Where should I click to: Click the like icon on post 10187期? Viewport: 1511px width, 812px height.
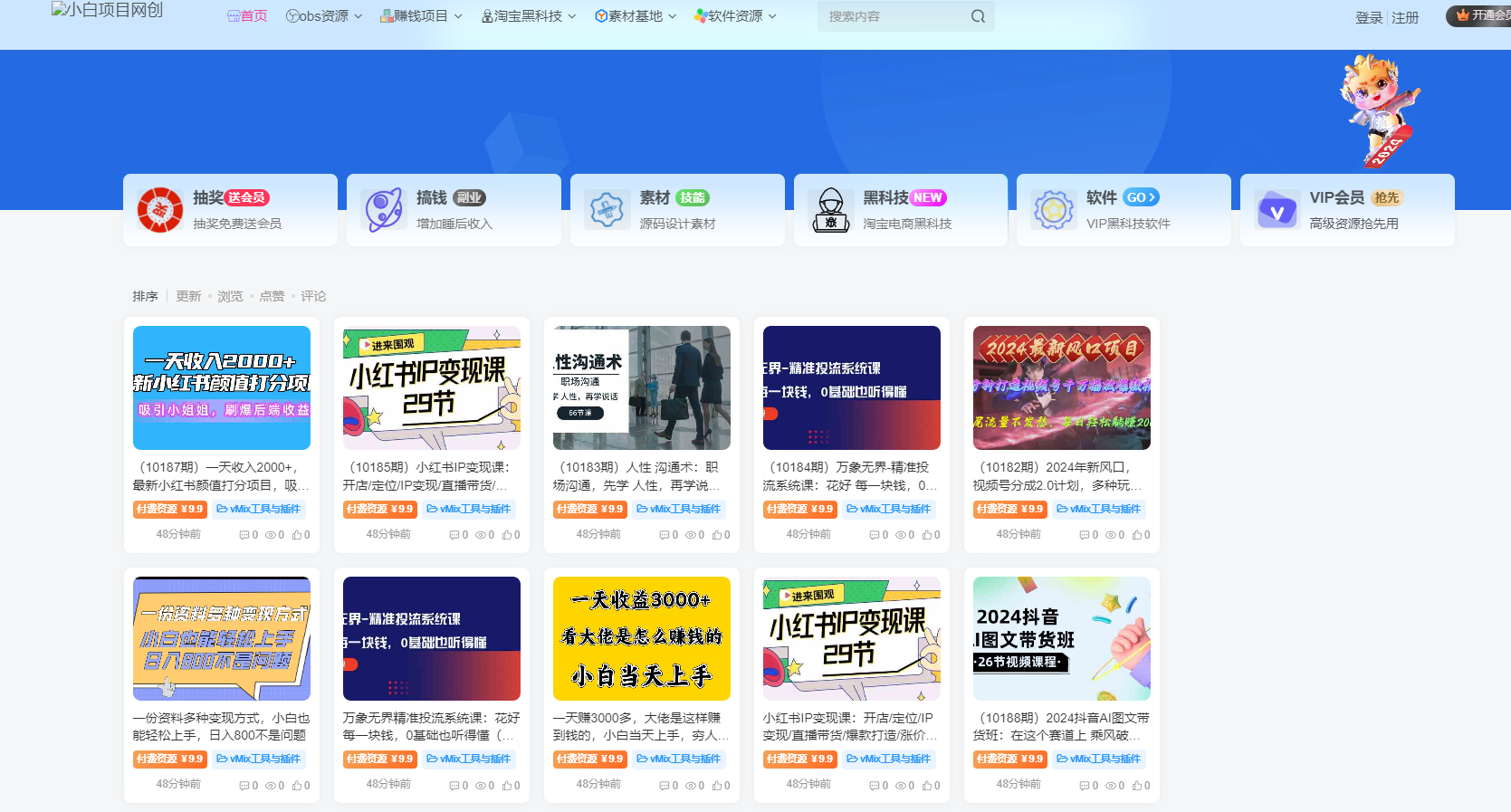[297, 535]
